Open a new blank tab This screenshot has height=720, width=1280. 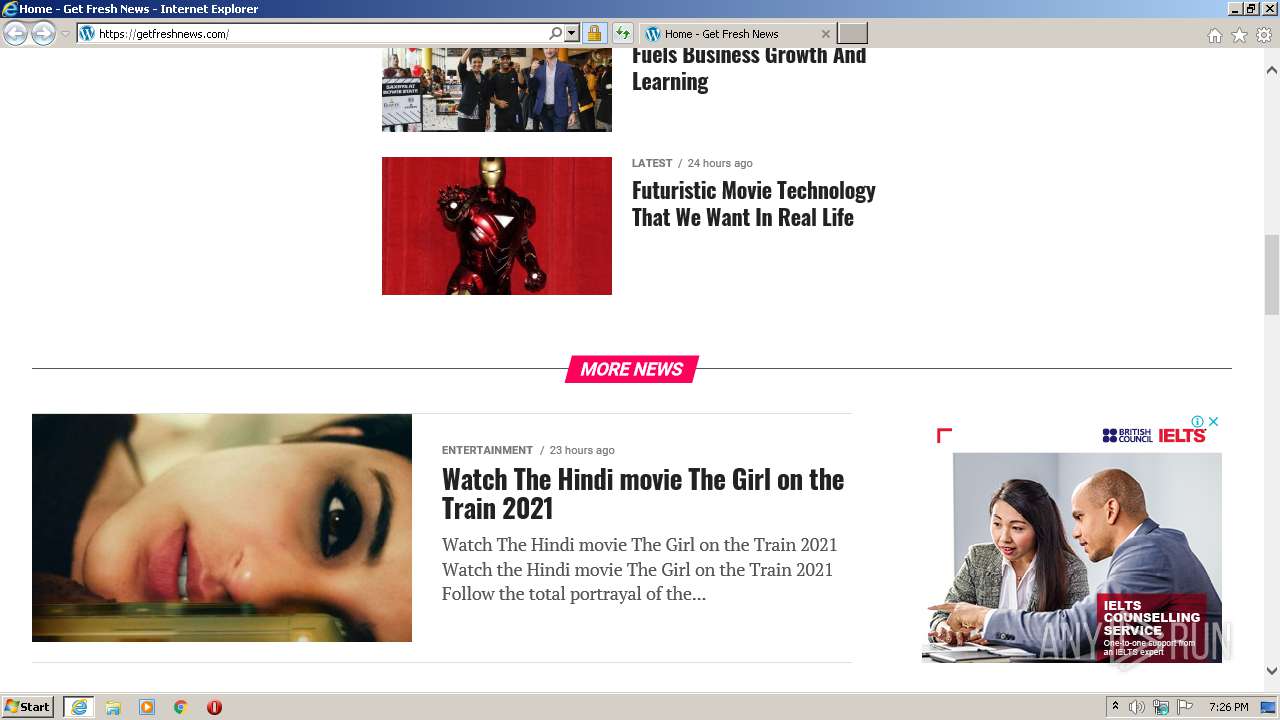coord(852,34)
